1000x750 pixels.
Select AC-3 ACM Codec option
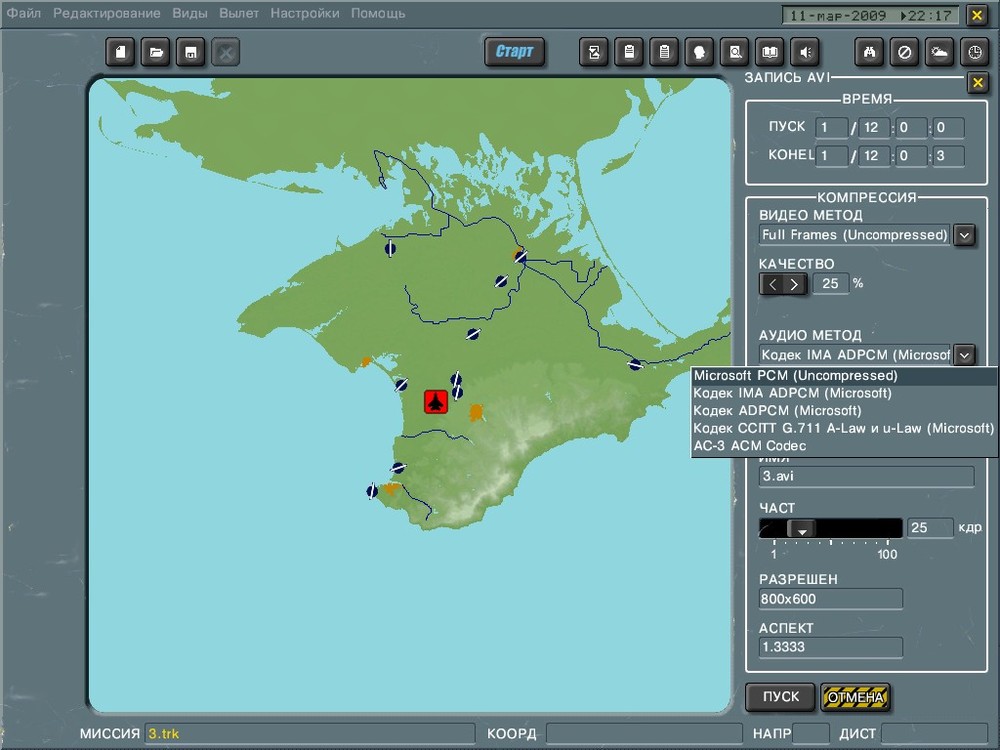point(750,445)
